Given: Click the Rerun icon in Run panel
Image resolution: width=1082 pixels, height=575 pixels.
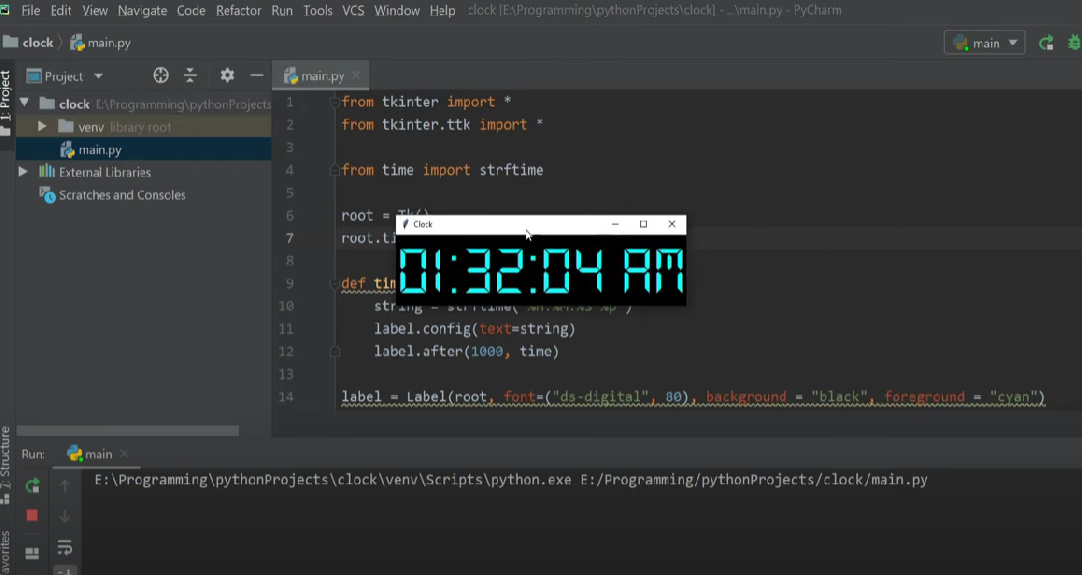Looking at the screenshot, I should pyautogui.click(x=32, y=486).
